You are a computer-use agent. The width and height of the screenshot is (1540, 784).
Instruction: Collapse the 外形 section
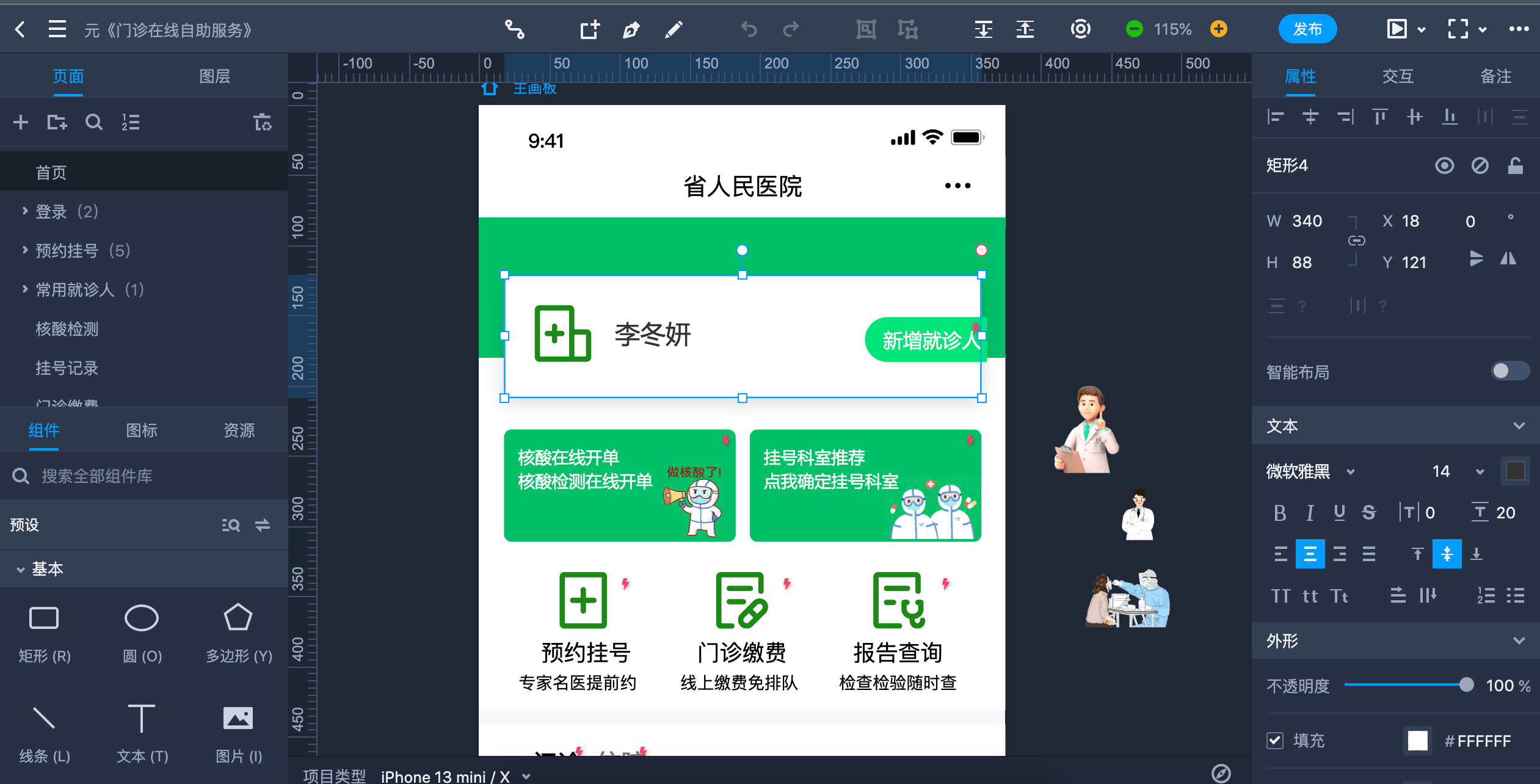[x=1519, y=641]
